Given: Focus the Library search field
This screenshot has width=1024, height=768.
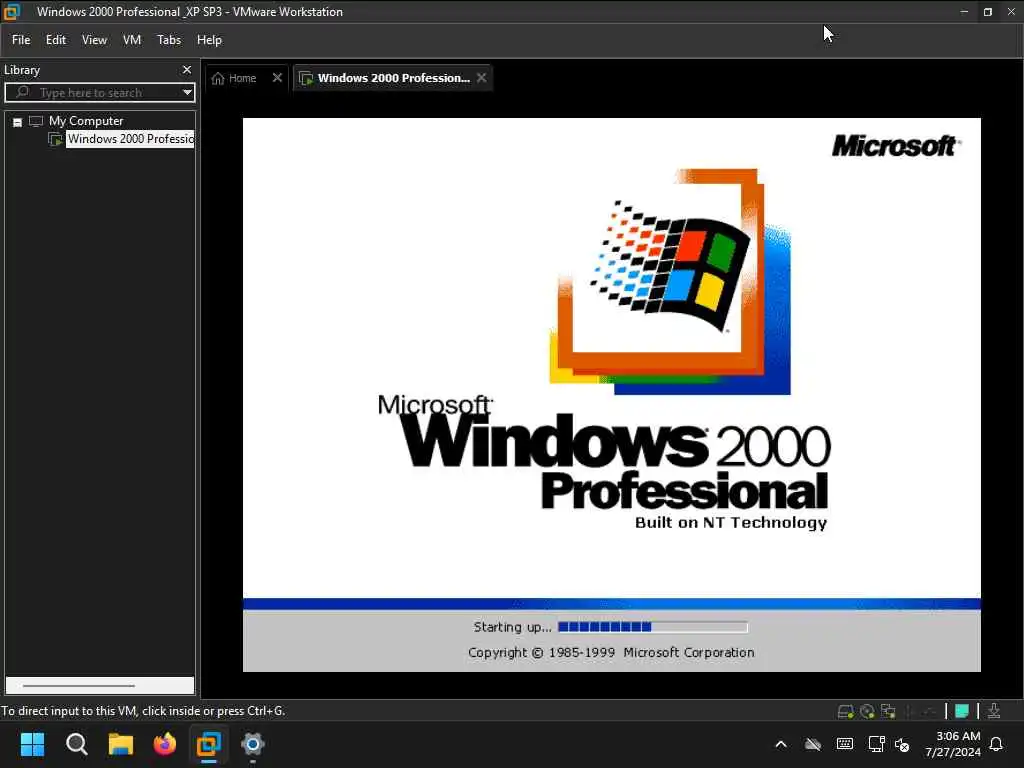Looking at the screenshot, I should pos(100,92).
